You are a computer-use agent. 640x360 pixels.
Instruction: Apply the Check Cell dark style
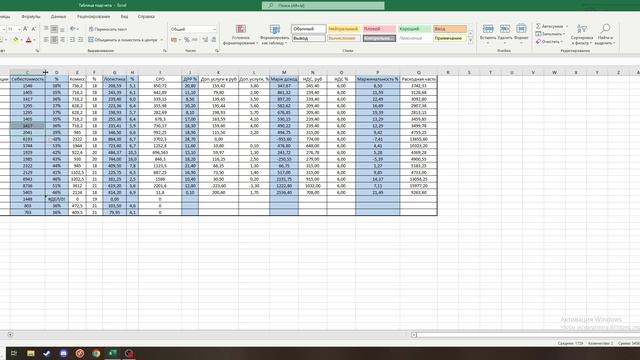coord(379,38)
